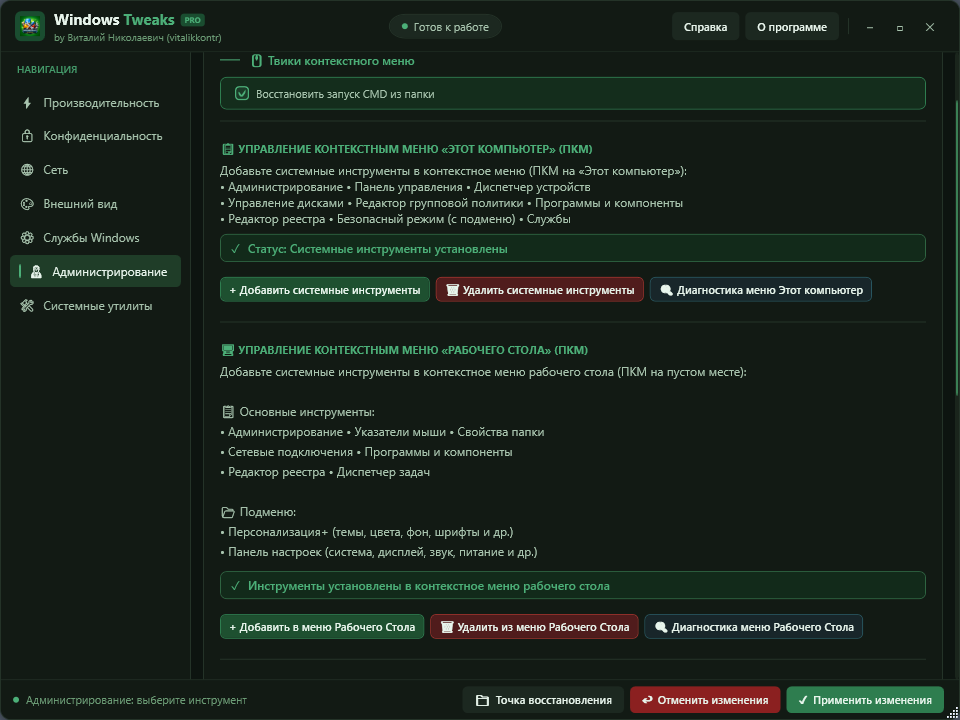Viewport: 960px width, 720px height.
Task: Click the Windows Tweaks app logo icon
Action: [x=30, y=26]
